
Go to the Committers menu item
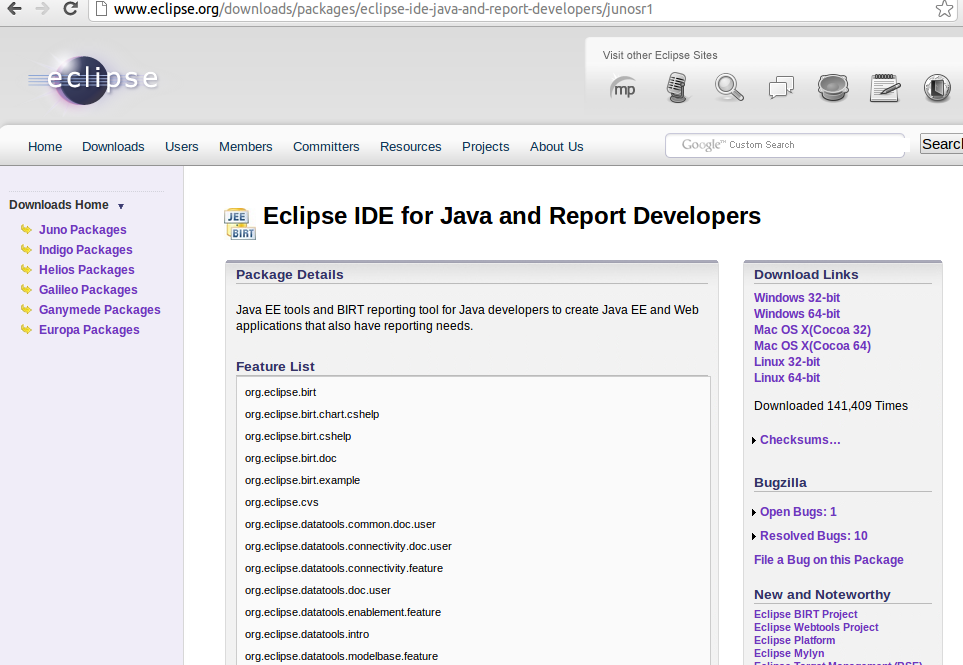point(326,147)
